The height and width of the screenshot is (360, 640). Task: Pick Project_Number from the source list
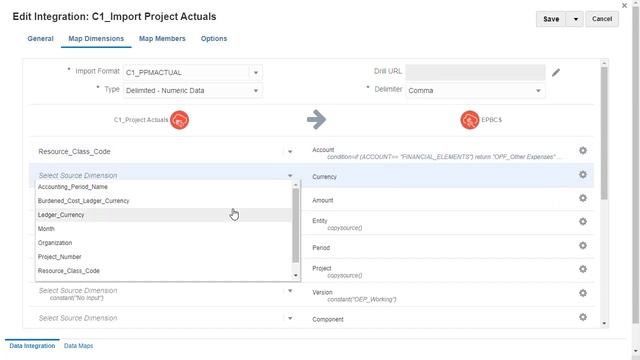[x=163, y=257]
